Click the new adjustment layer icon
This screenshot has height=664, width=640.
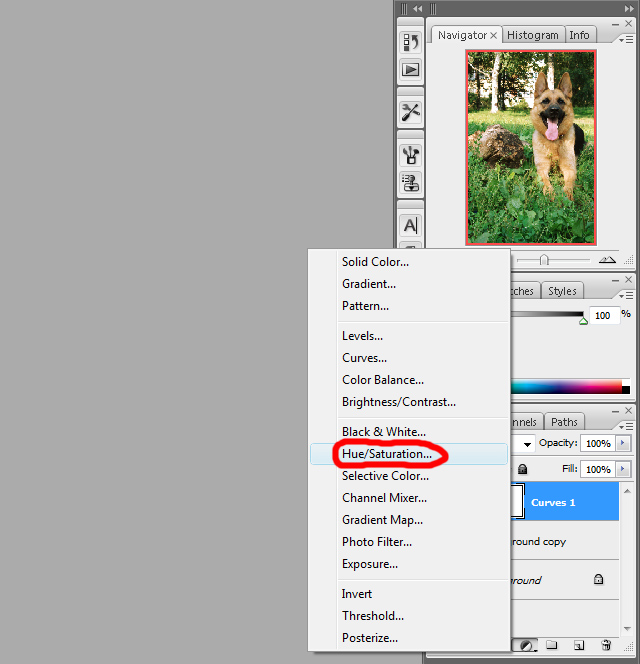point(524,646)
